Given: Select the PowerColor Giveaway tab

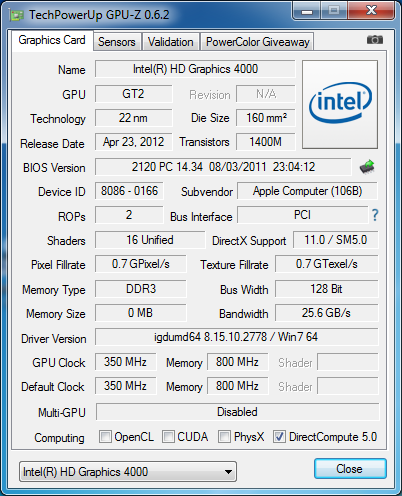Looking at the screenshot, I should click(x=258, y=42).
